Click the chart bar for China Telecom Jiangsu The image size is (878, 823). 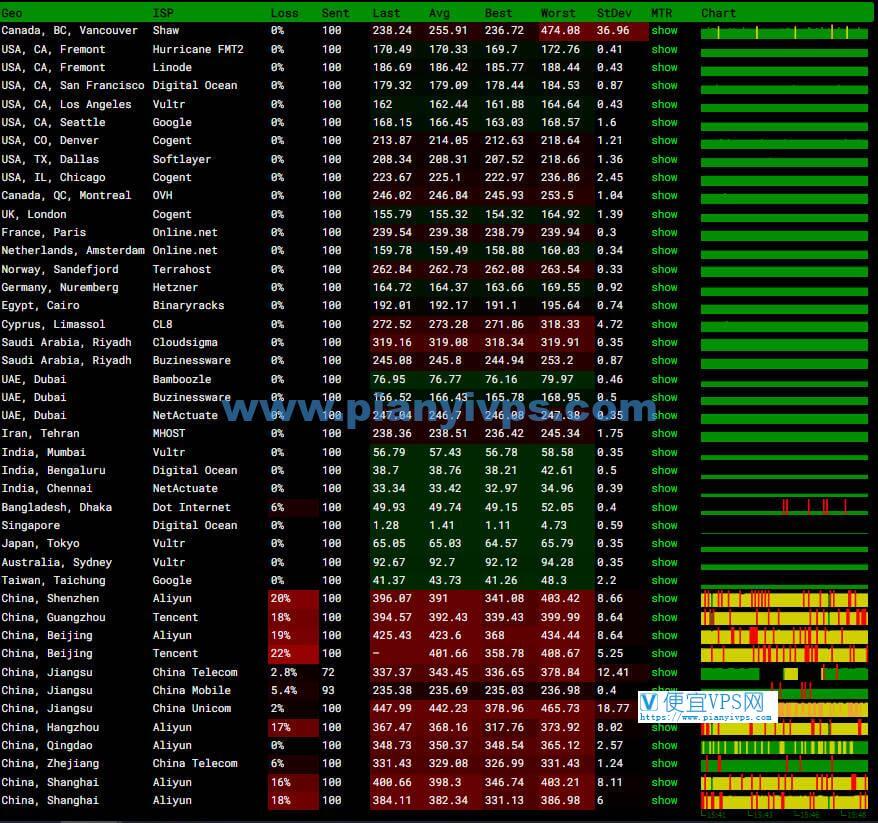click(x=784, y=674)
